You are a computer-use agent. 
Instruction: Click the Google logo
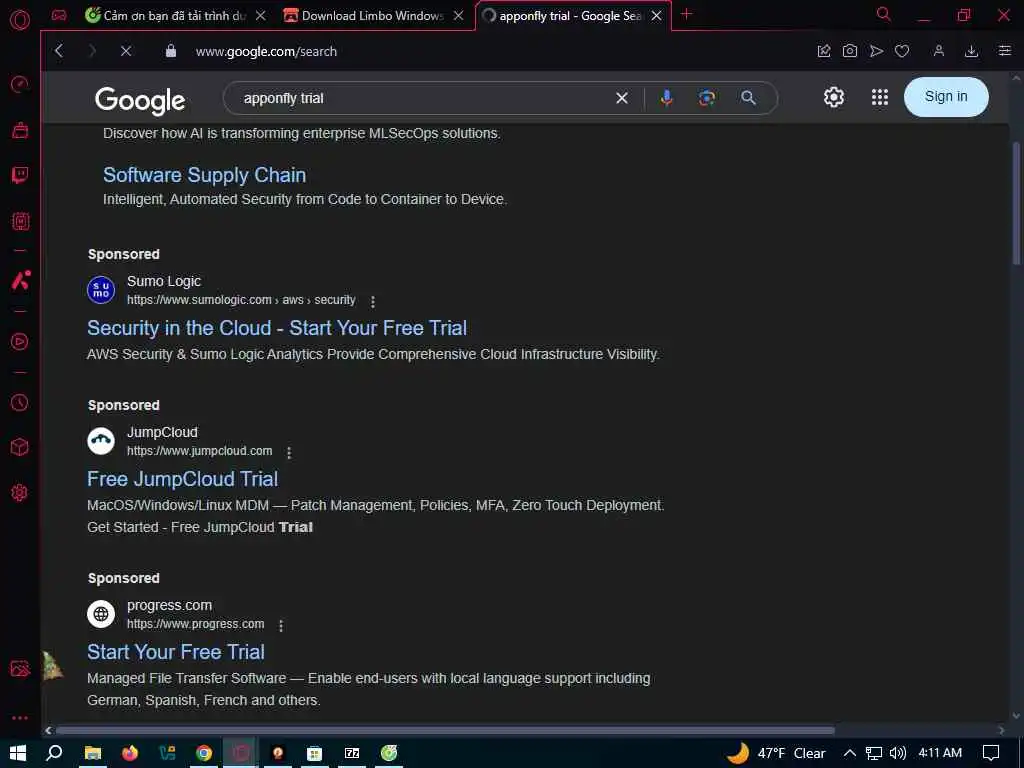coord(140,101)
